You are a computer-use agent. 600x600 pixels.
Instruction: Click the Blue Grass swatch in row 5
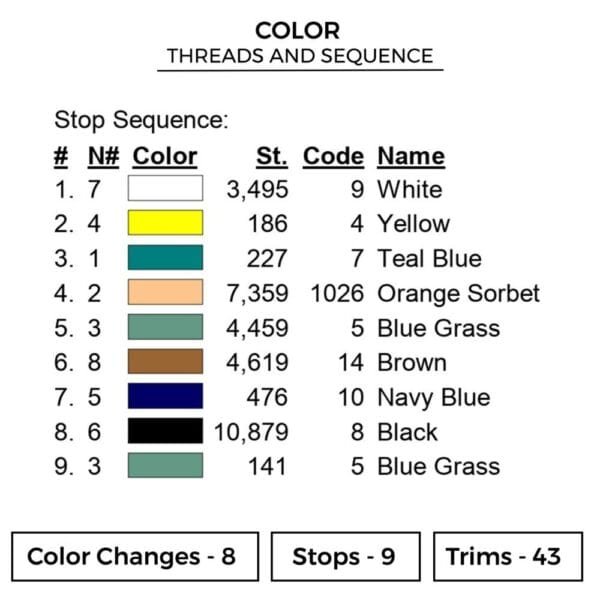point(165,327)
